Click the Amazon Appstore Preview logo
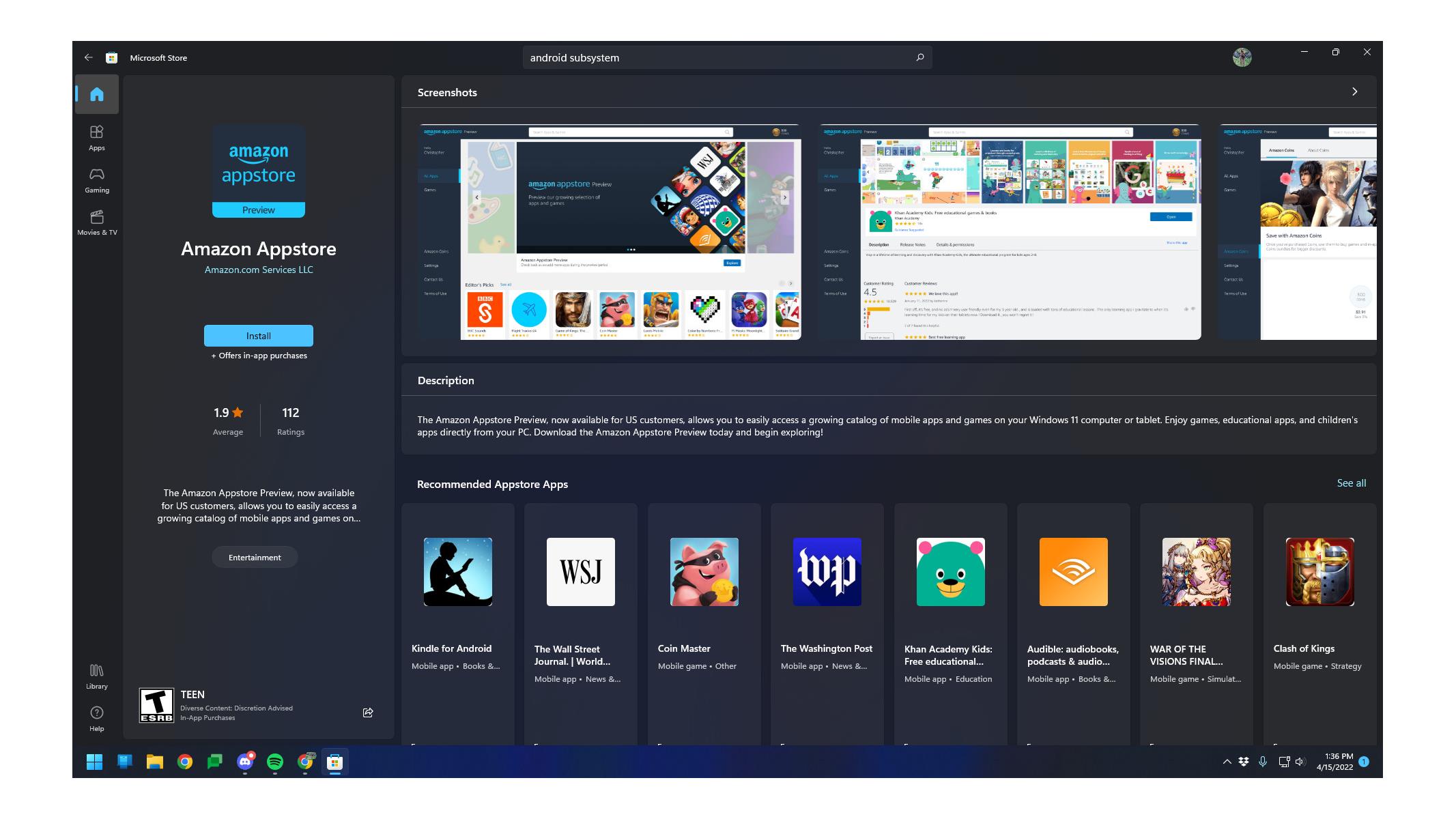The image size is (1456, 819). [259, 171]
